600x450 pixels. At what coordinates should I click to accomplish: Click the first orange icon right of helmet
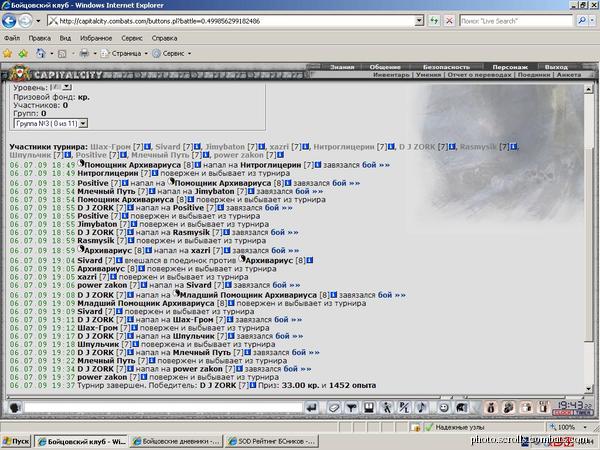491,408
